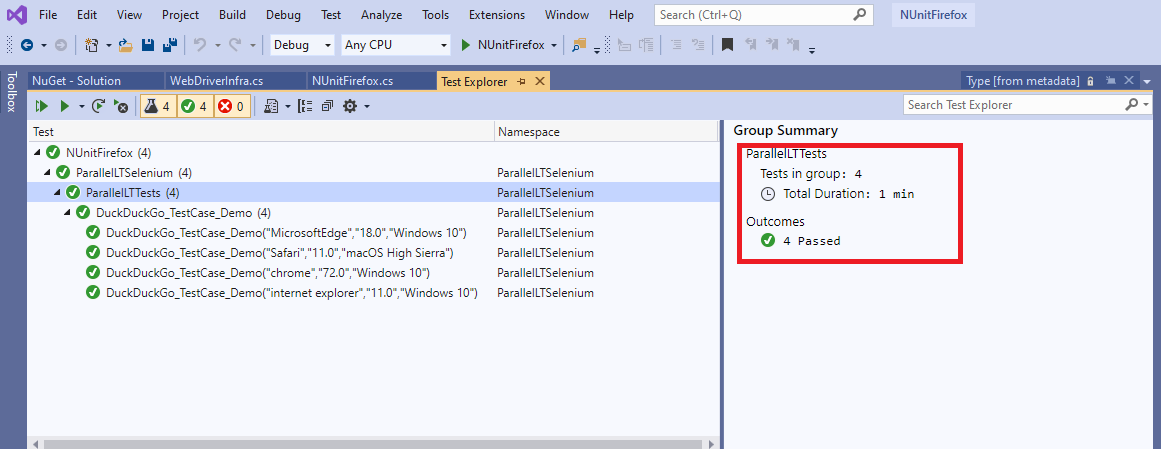Open the File menu
The image size is (1161, 449).
tap(47, 15)
